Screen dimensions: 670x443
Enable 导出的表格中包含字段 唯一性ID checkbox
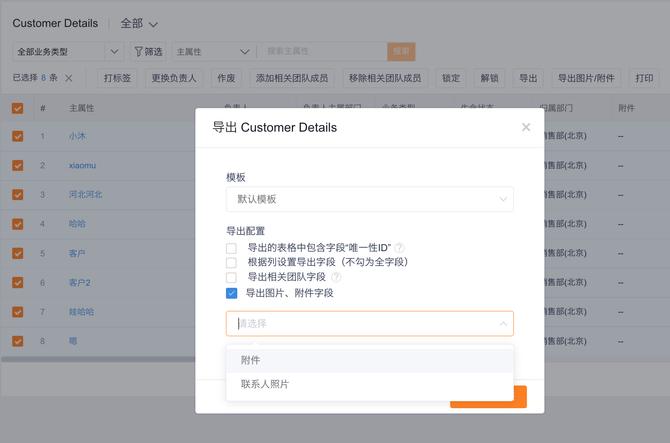pos(231,247)
